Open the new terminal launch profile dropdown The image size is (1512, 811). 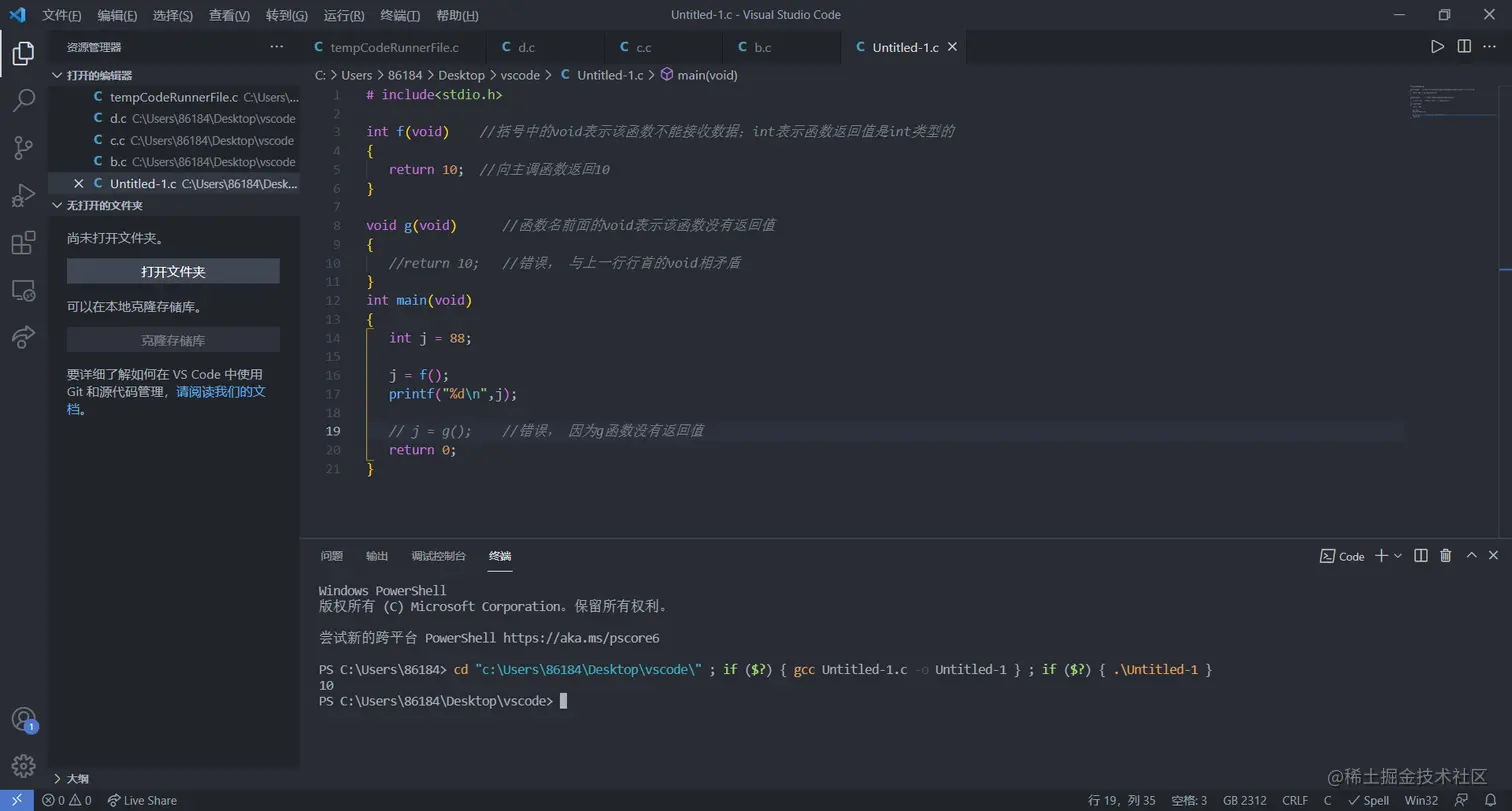coord(1398,556)
